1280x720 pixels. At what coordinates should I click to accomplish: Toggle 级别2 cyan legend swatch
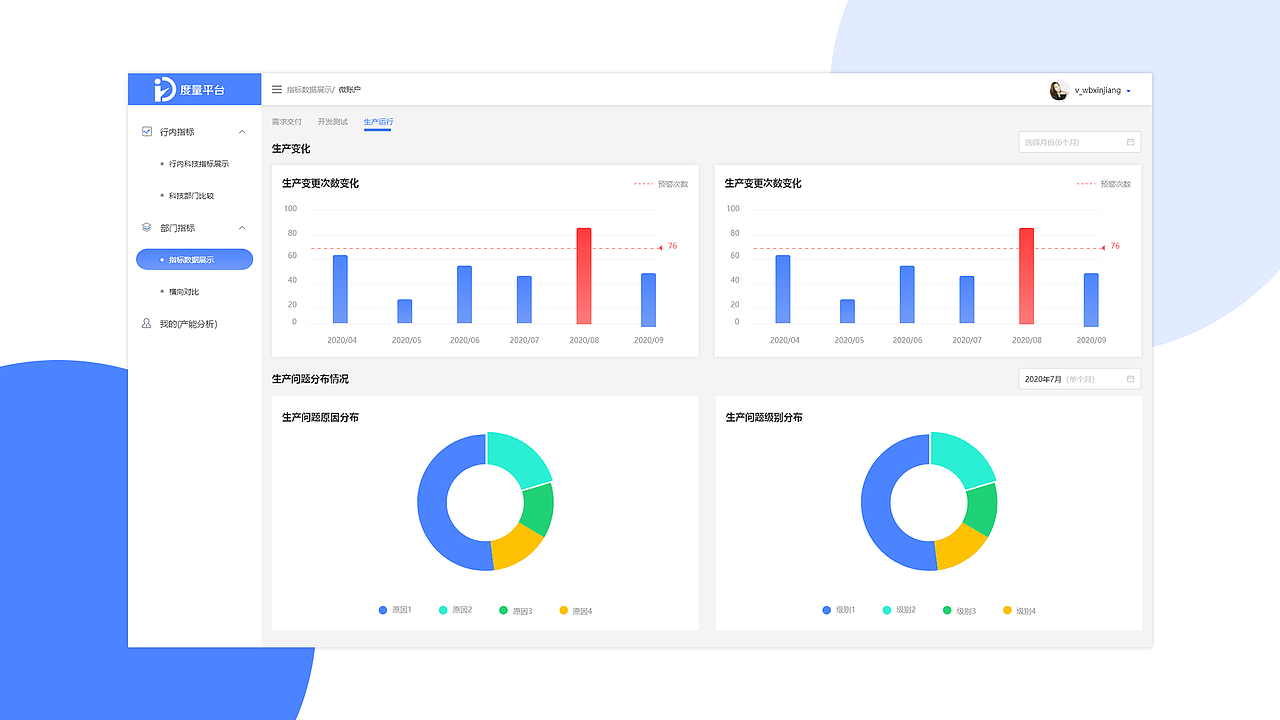coord(887,610)
